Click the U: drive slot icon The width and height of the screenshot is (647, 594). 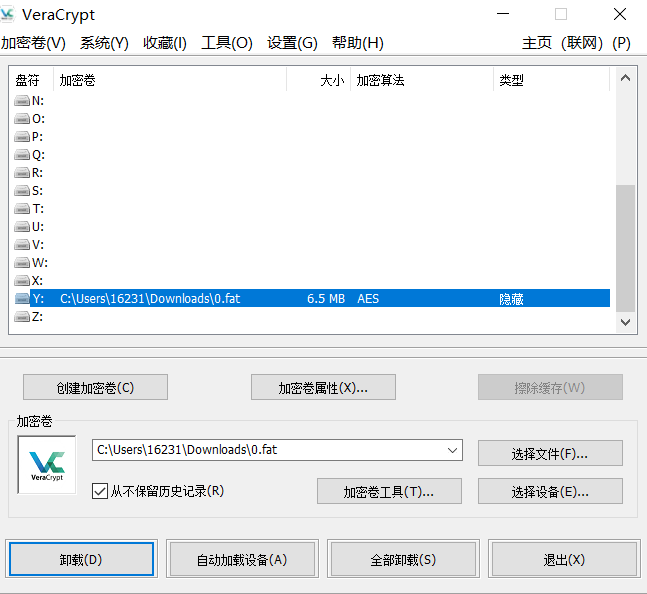22,226
